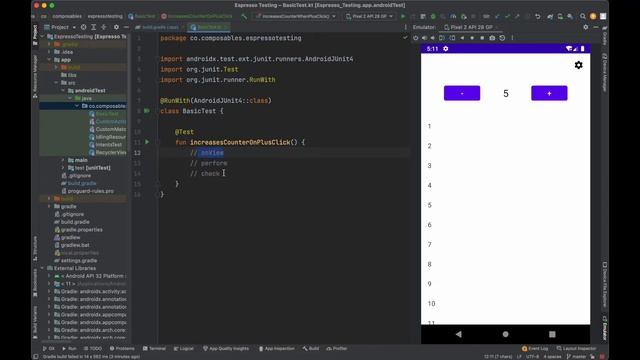
Task: Click the git branch master in status bar
Action: point(576,356)
